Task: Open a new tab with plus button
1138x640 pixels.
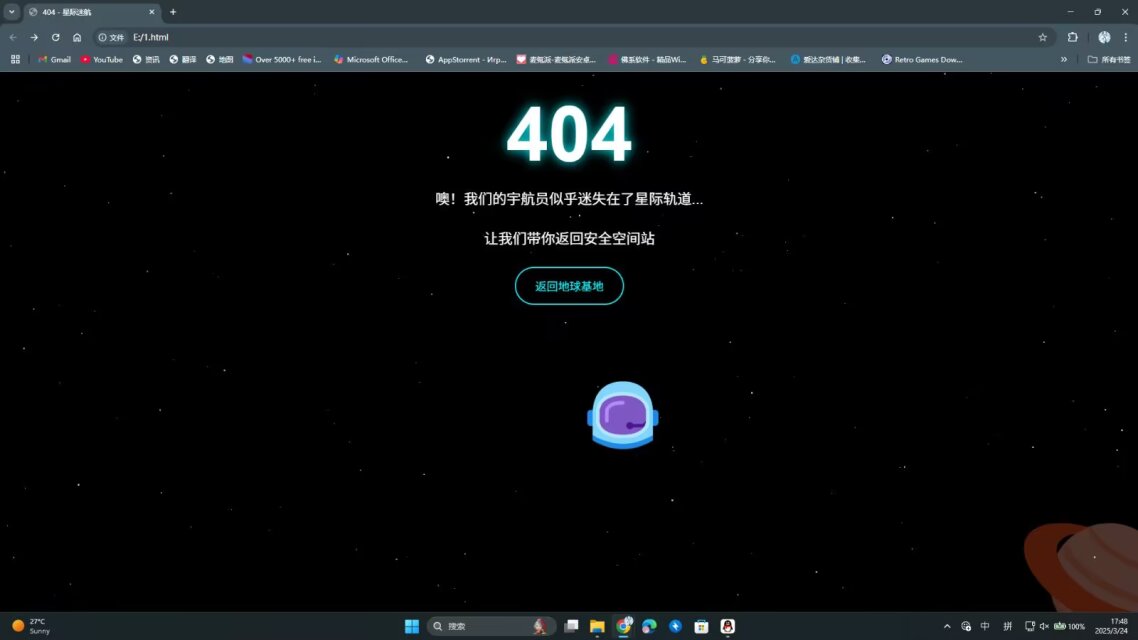Action: (x=173, y=12)
